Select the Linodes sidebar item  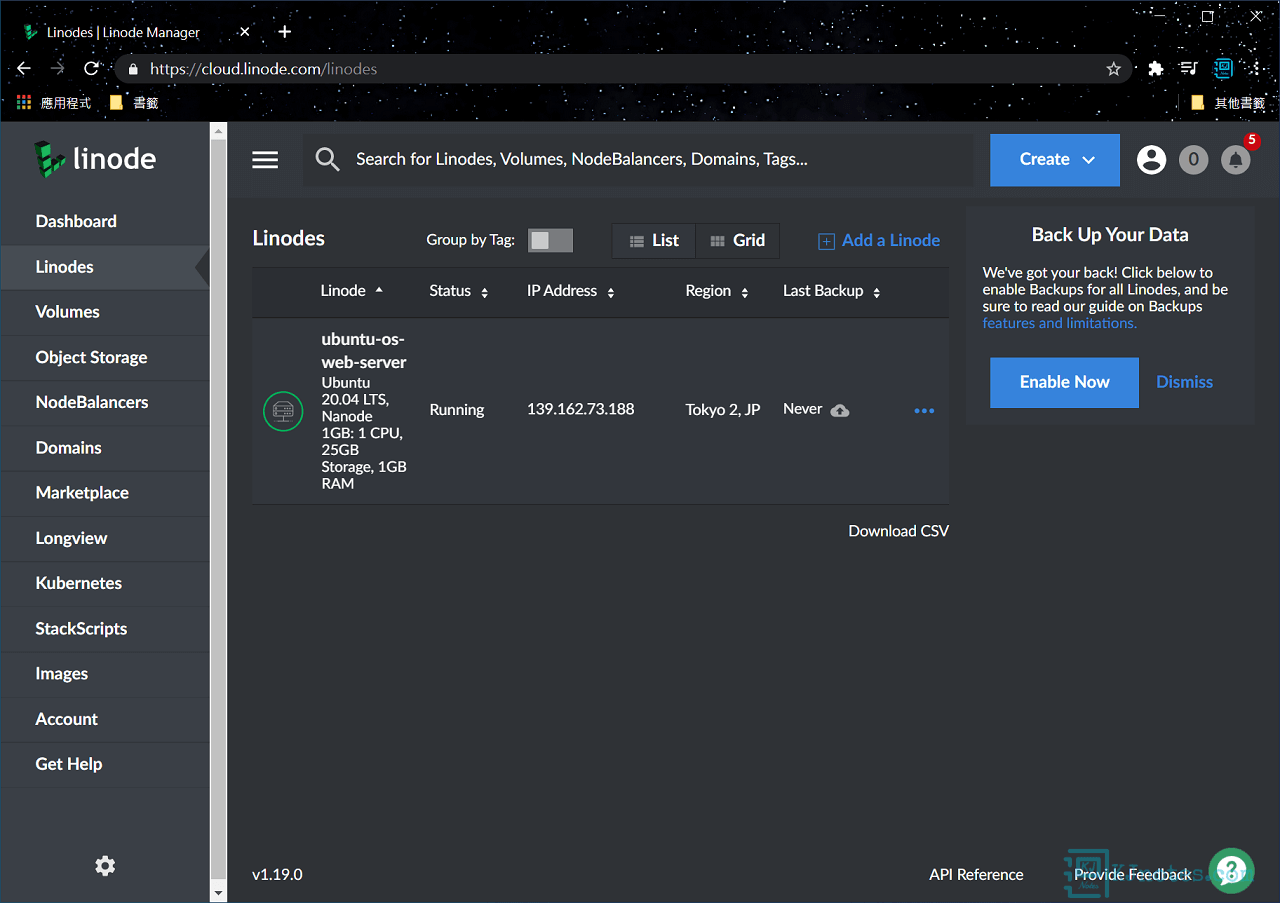pos(105,267)
